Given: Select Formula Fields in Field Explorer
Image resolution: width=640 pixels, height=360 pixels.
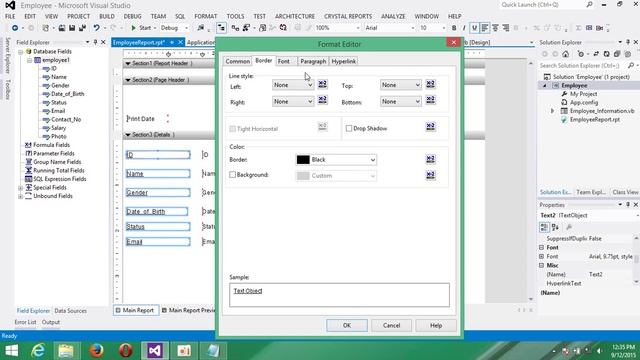Looking at the screenshot, I should 51,145.
